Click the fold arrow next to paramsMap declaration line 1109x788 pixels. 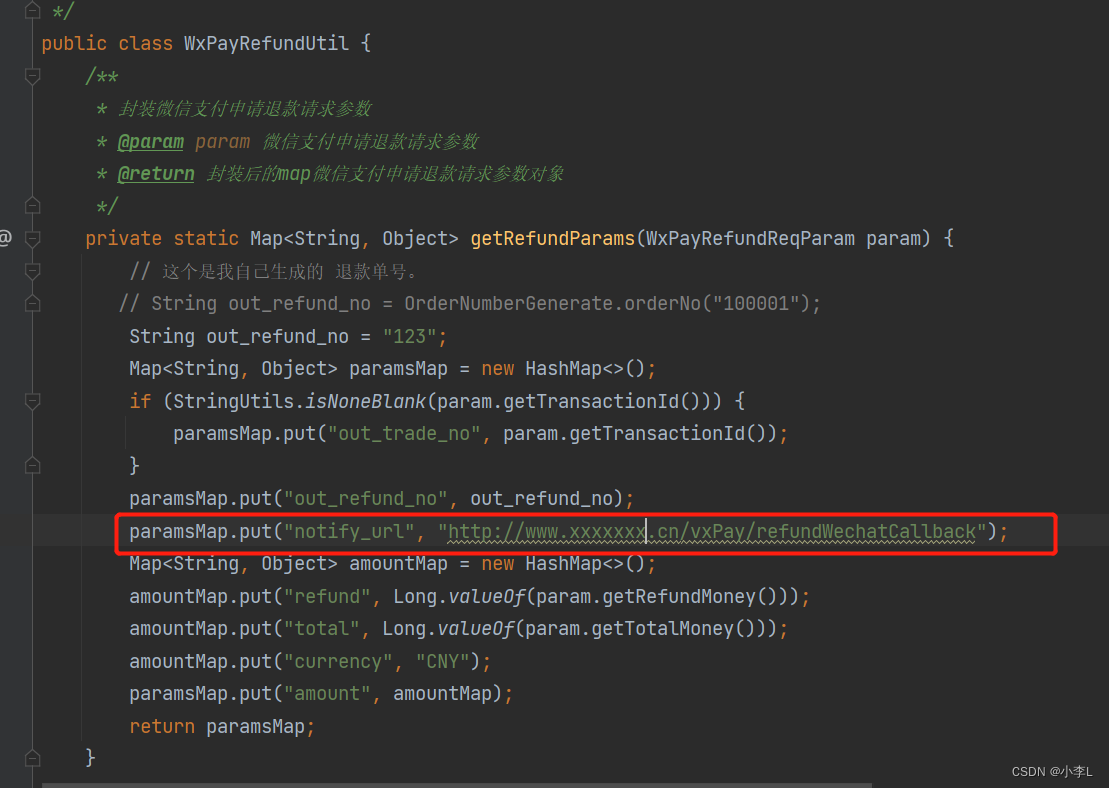tap(32, 368)
